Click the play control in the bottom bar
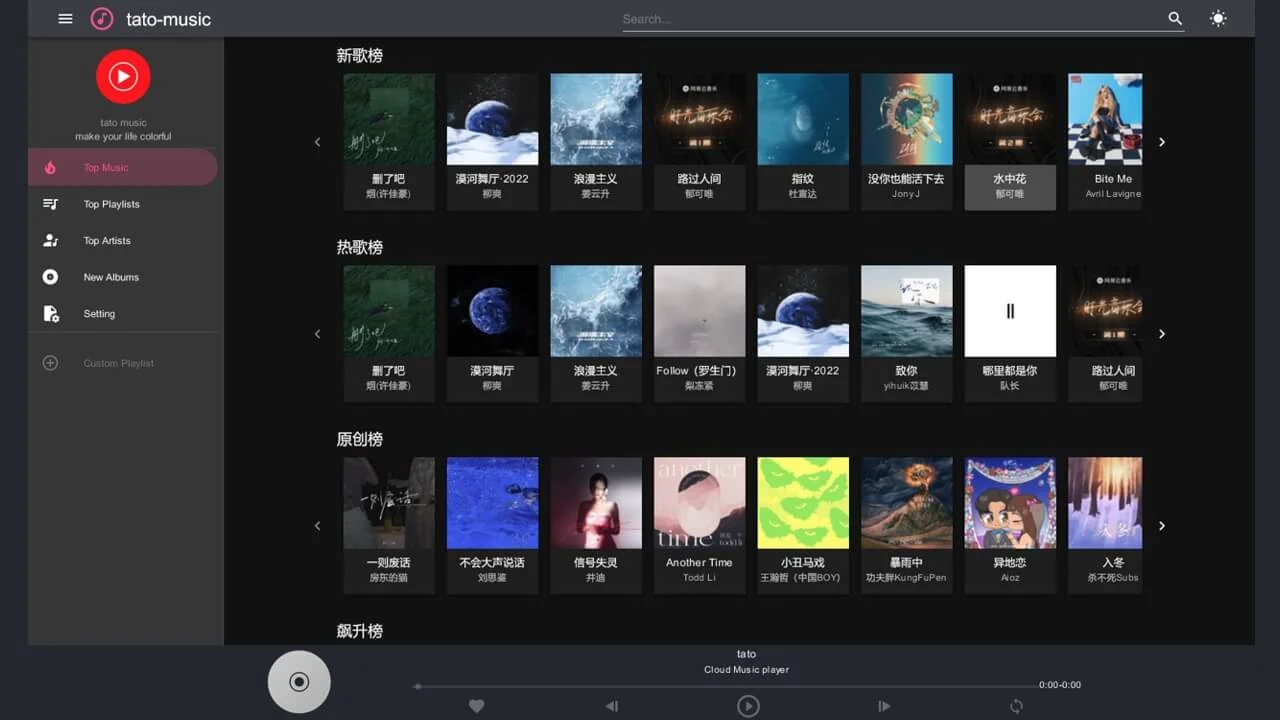This screenshot has height=720, width=1280. 748,706
